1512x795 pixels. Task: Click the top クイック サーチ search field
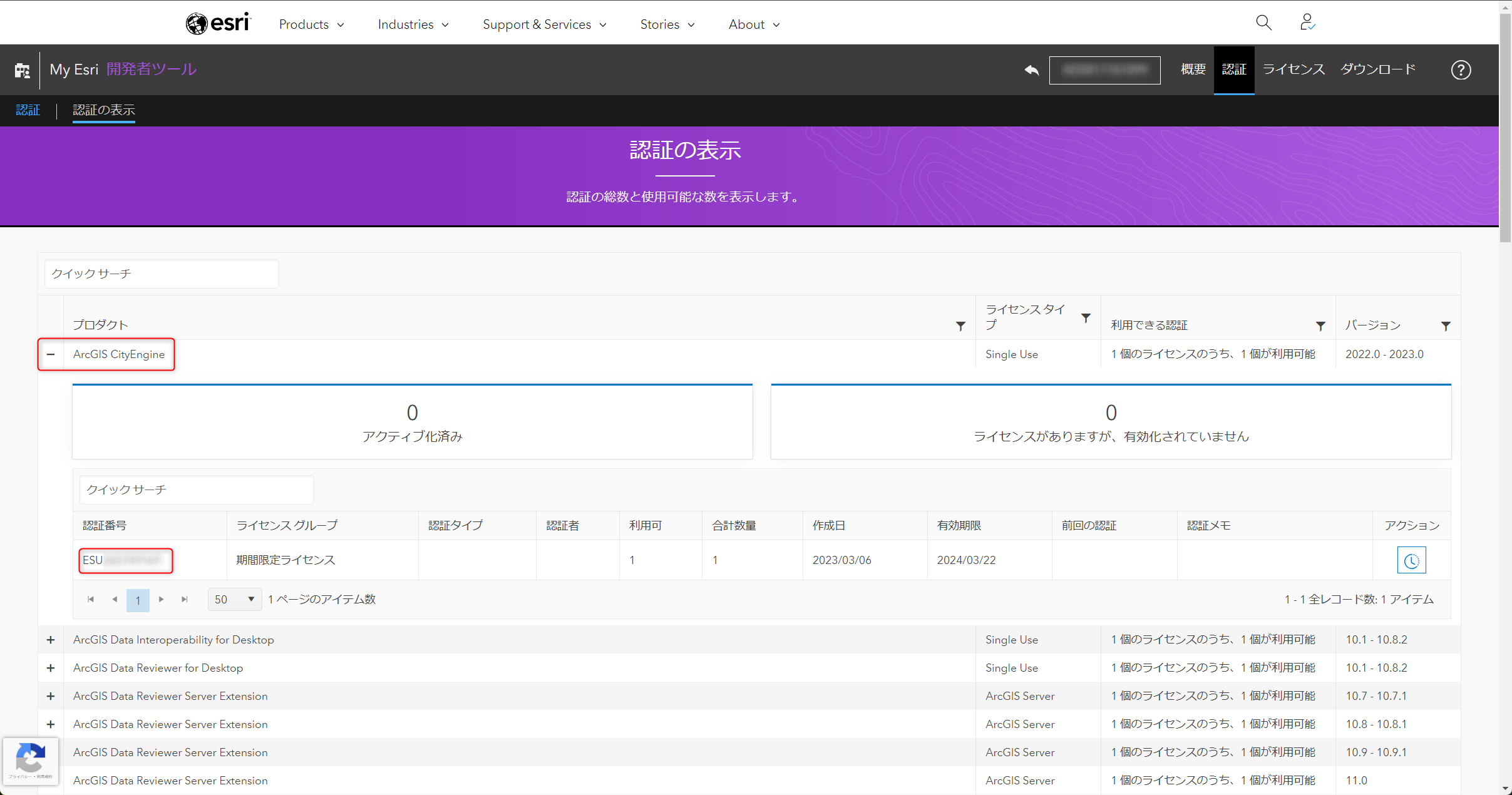[x=162, y=274]
